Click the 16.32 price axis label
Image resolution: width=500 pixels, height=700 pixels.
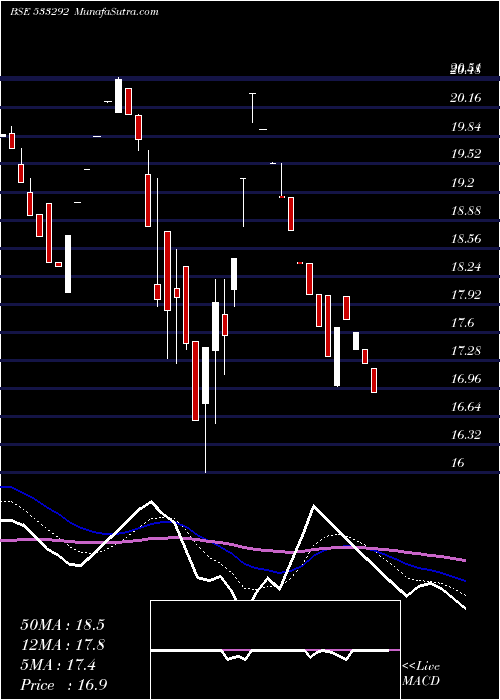click(x=466, y=435)
